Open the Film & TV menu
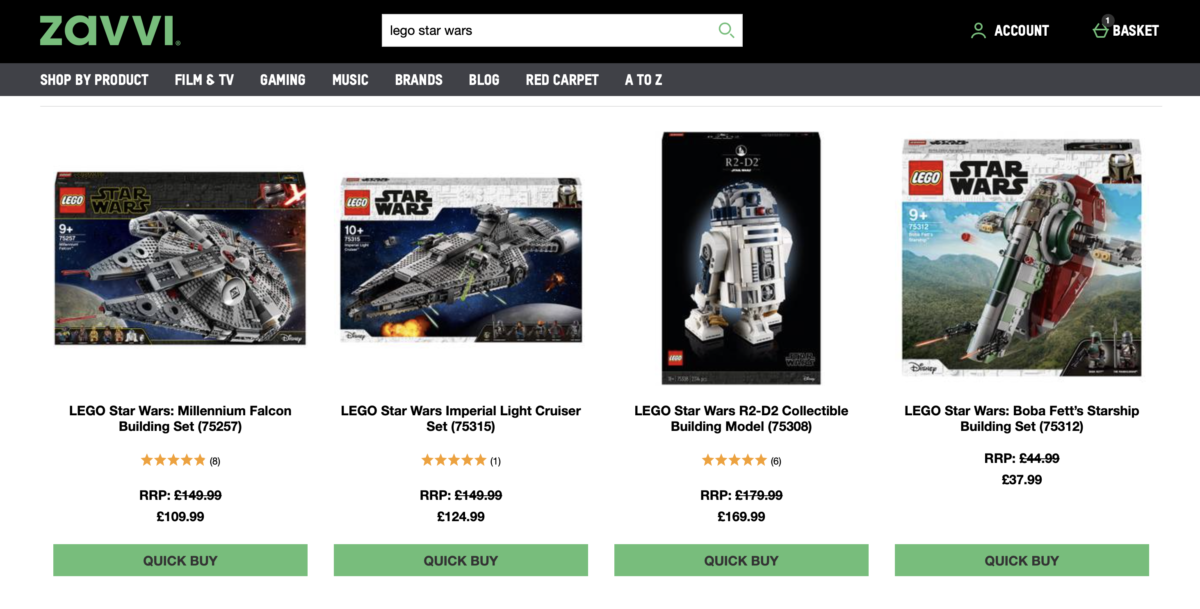This screenshot has width=1200, height=609. [x=204, y=80]
